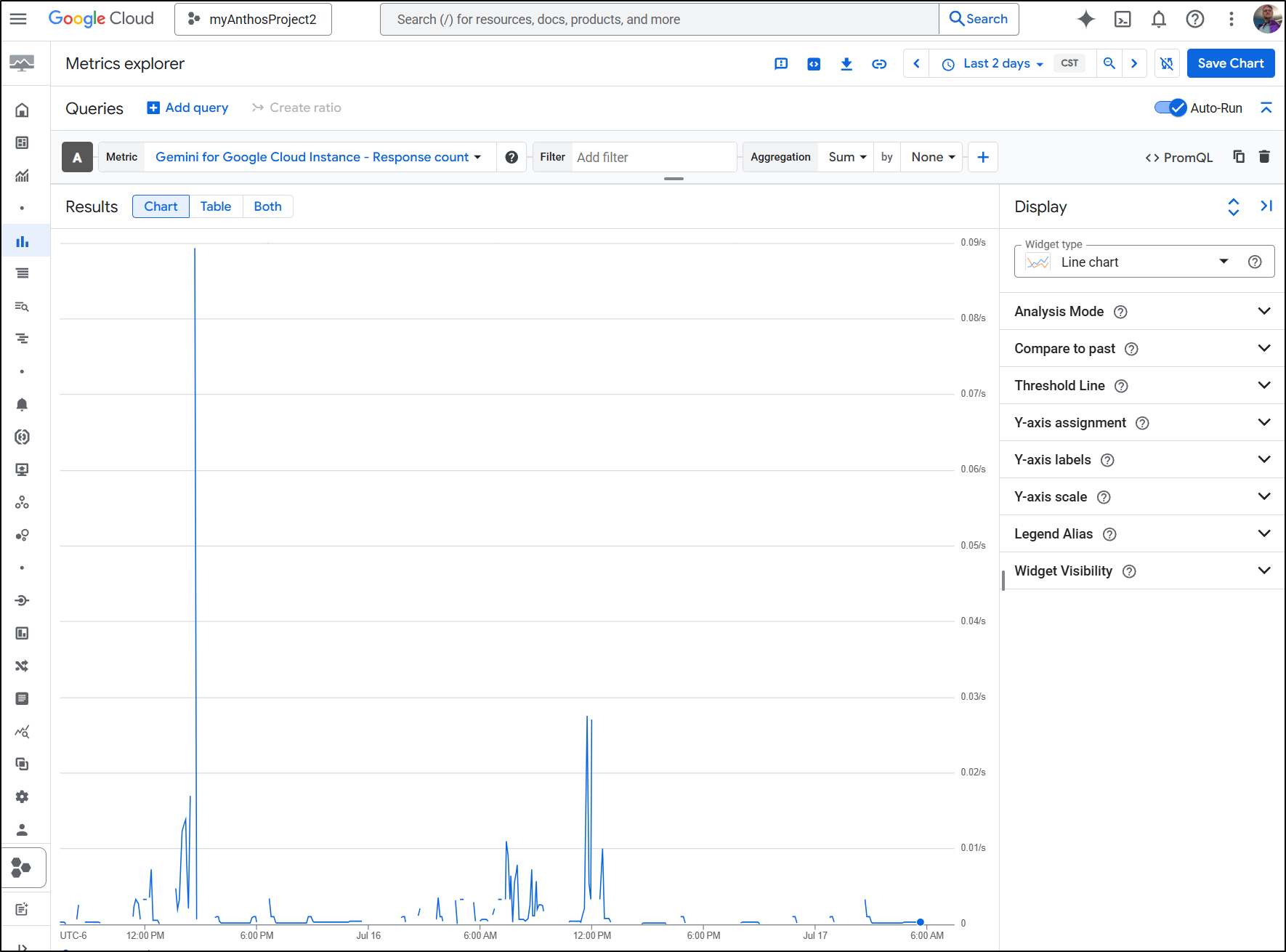Click the send feedback icon in Metrics explorer header
The image size is (1286, 952).
781,64
